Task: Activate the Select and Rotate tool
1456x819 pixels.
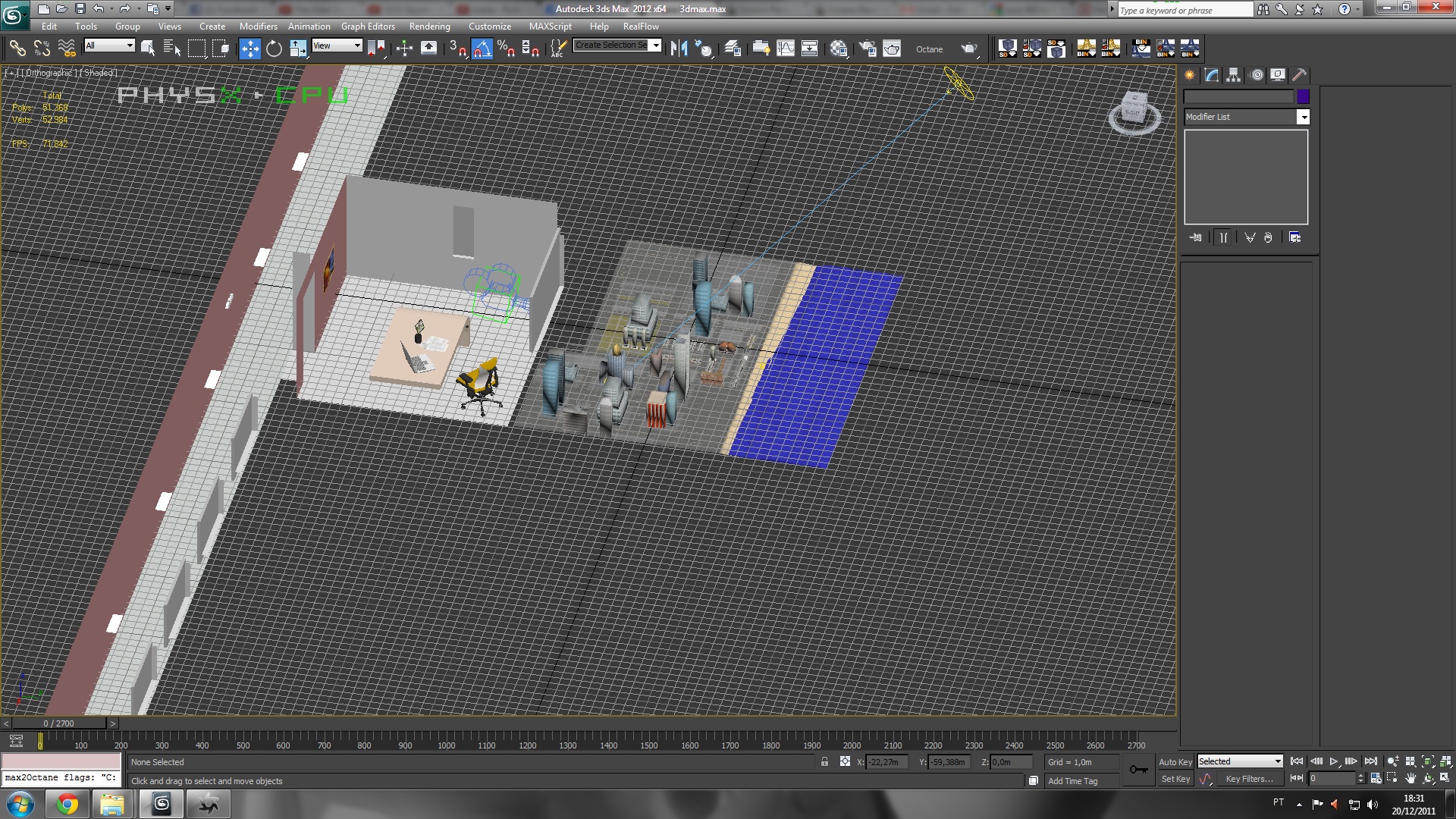Action: [274, 49]
